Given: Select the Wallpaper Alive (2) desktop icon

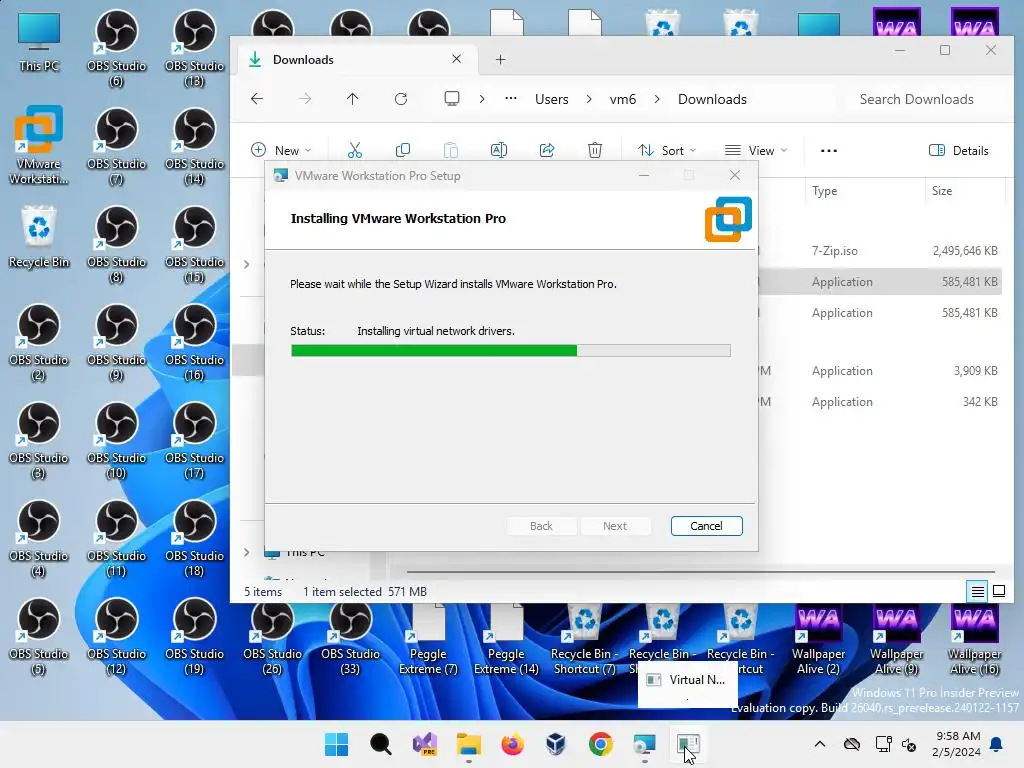Looking at the screenshot, I should pos(818,641).
